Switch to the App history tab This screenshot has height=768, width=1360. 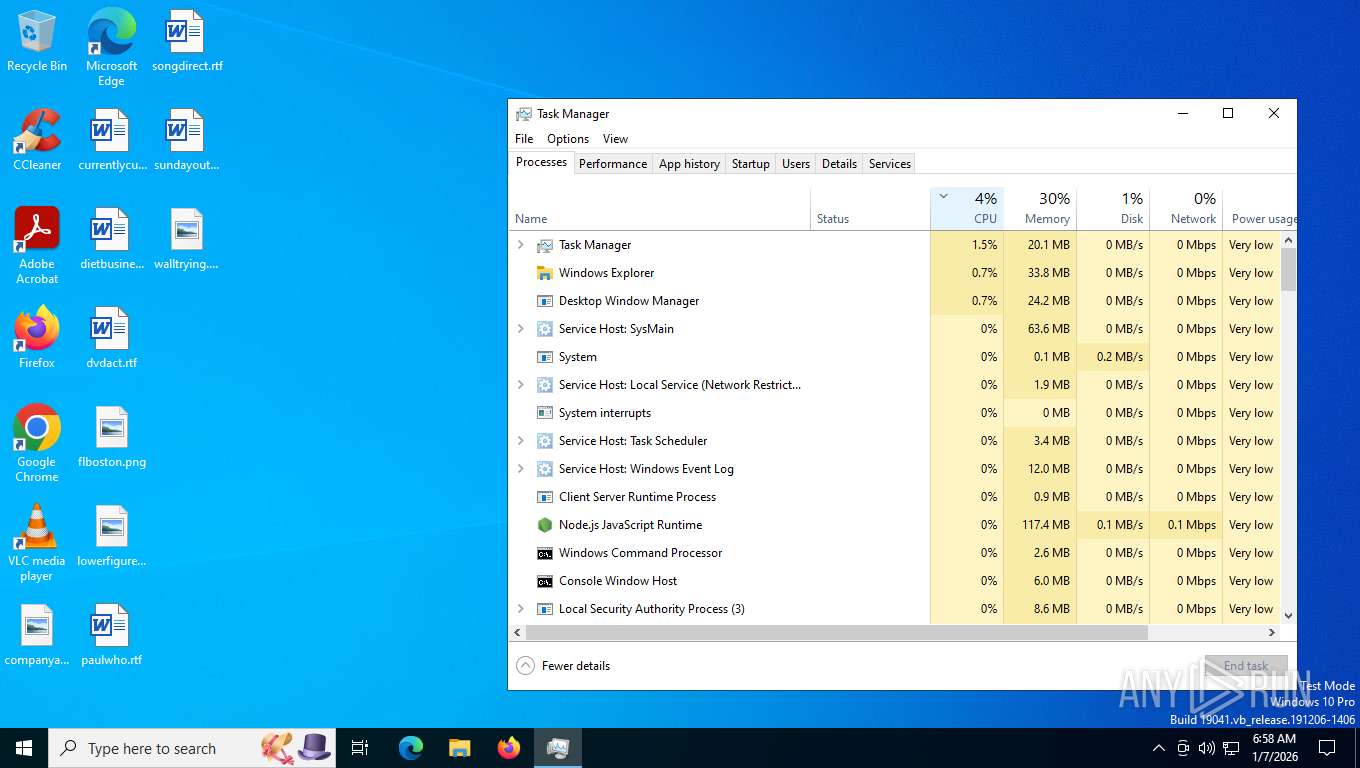coord(689,164)
